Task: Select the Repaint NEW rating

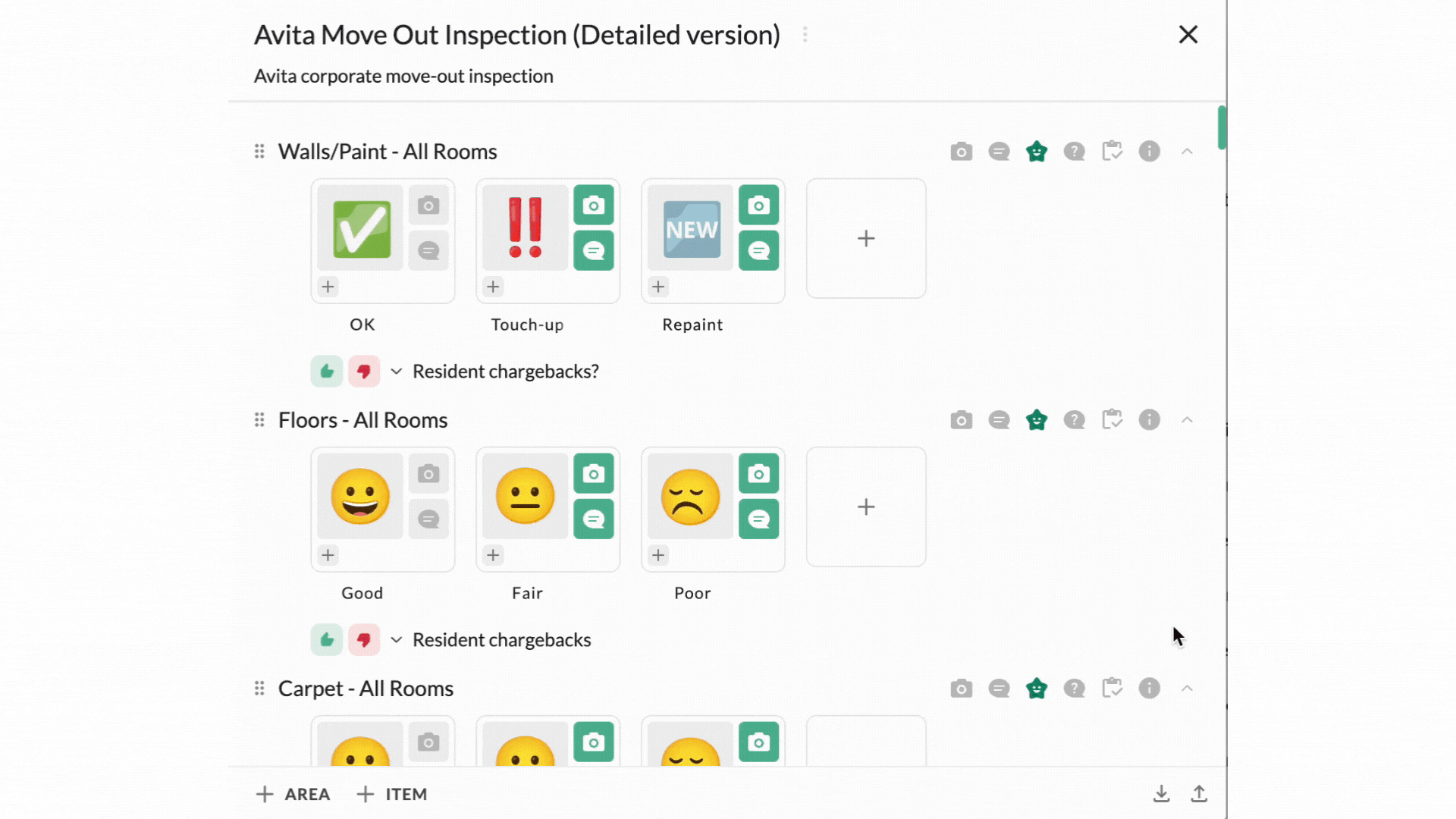Action: (x=691, y=228)
